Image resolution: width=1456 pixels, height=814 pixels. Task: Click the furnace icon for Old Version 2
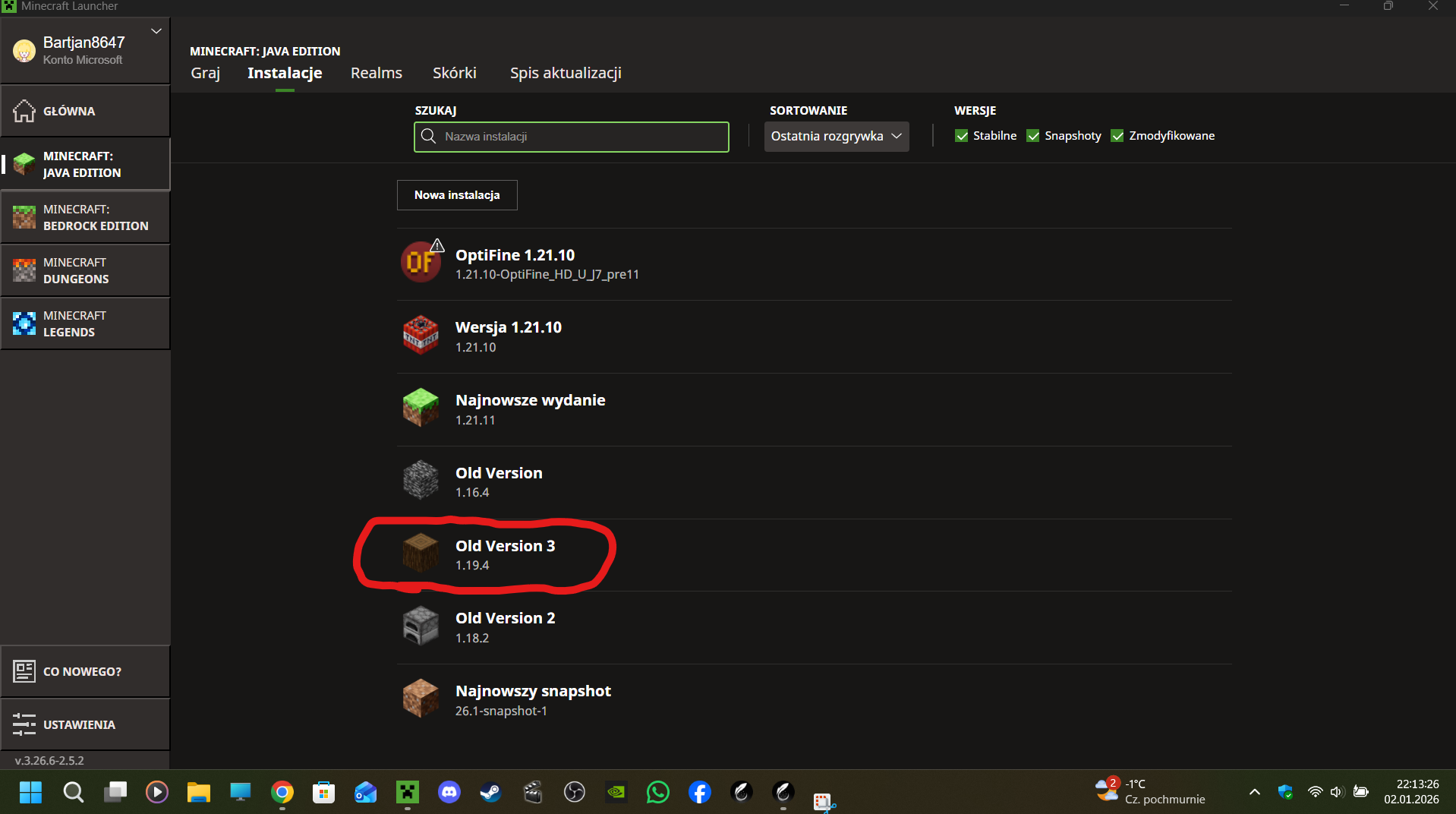click(421, 626)
